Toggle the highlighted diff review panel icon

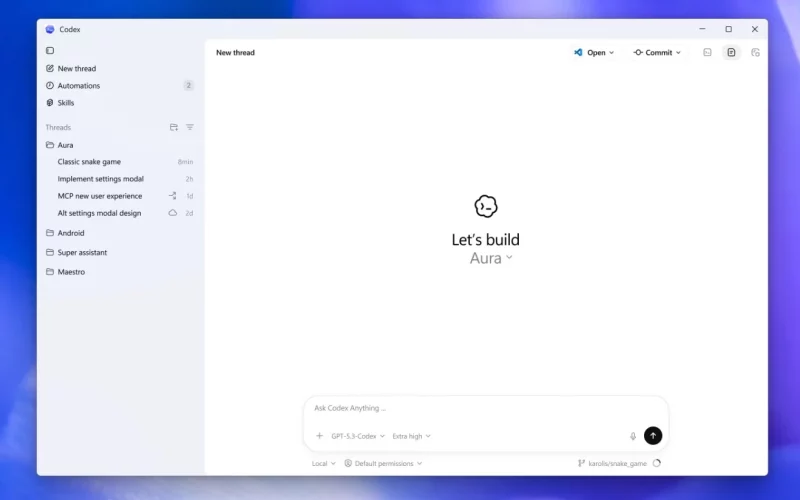pos(731,52)
